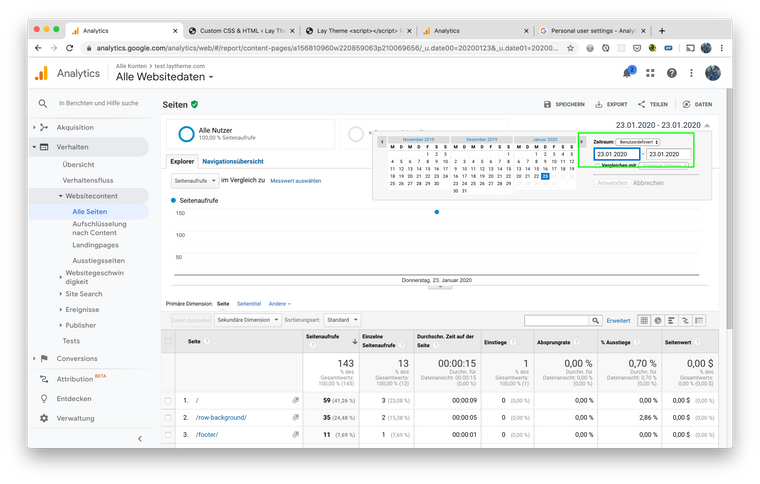Switch to pie chart percentage view
Viewport: 760px width, 484px height.
(x=659, y=320)
